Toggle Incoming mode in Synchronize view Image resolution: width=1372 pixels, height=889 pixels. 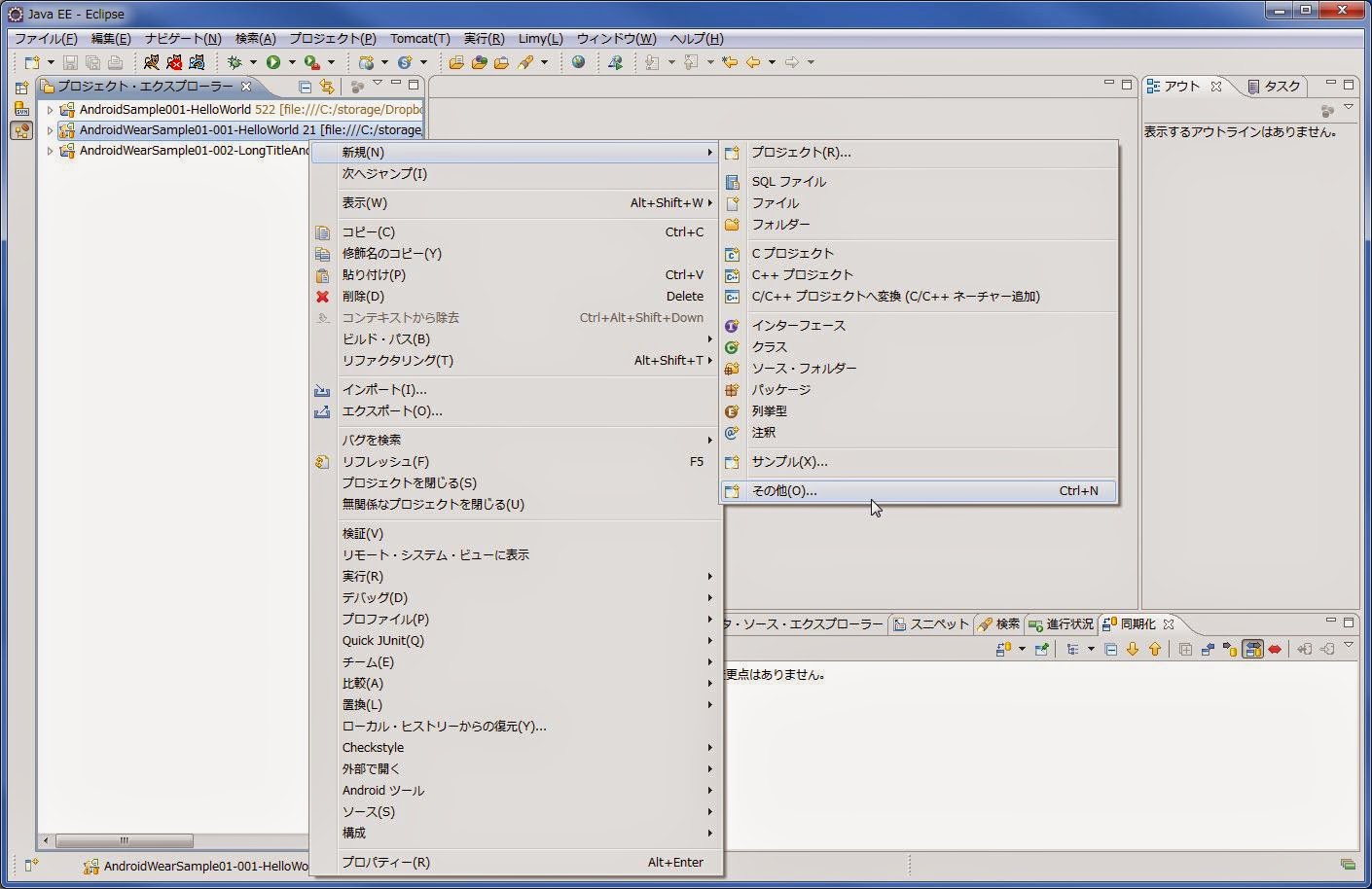coord(1208,649)
